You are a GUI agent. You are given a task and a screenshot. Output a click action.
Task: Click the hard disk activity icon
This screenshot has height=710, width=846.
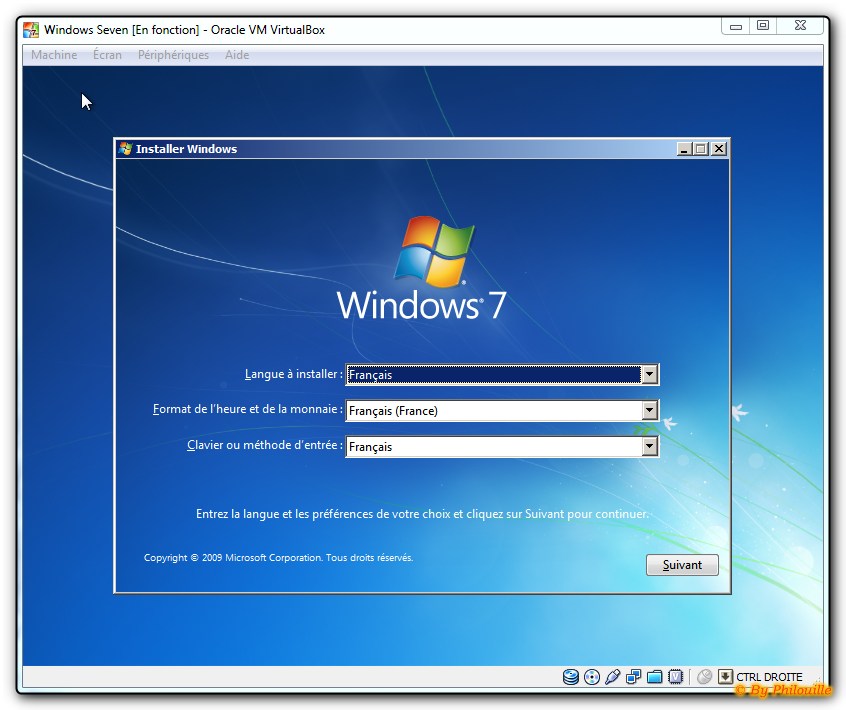[571, 677]
